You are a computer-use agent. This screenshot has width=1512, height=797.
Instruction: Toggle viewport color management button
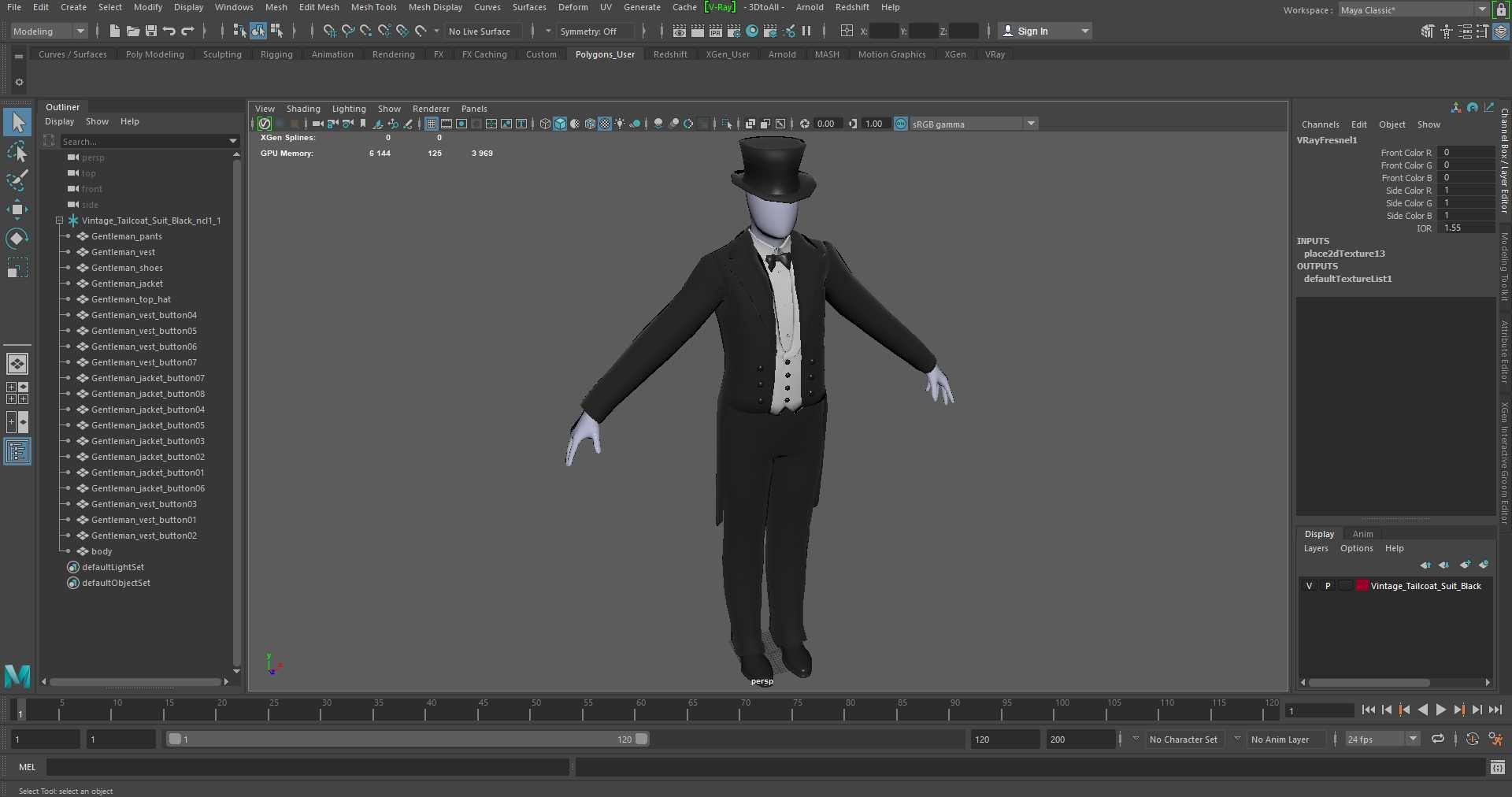[901, 124]
